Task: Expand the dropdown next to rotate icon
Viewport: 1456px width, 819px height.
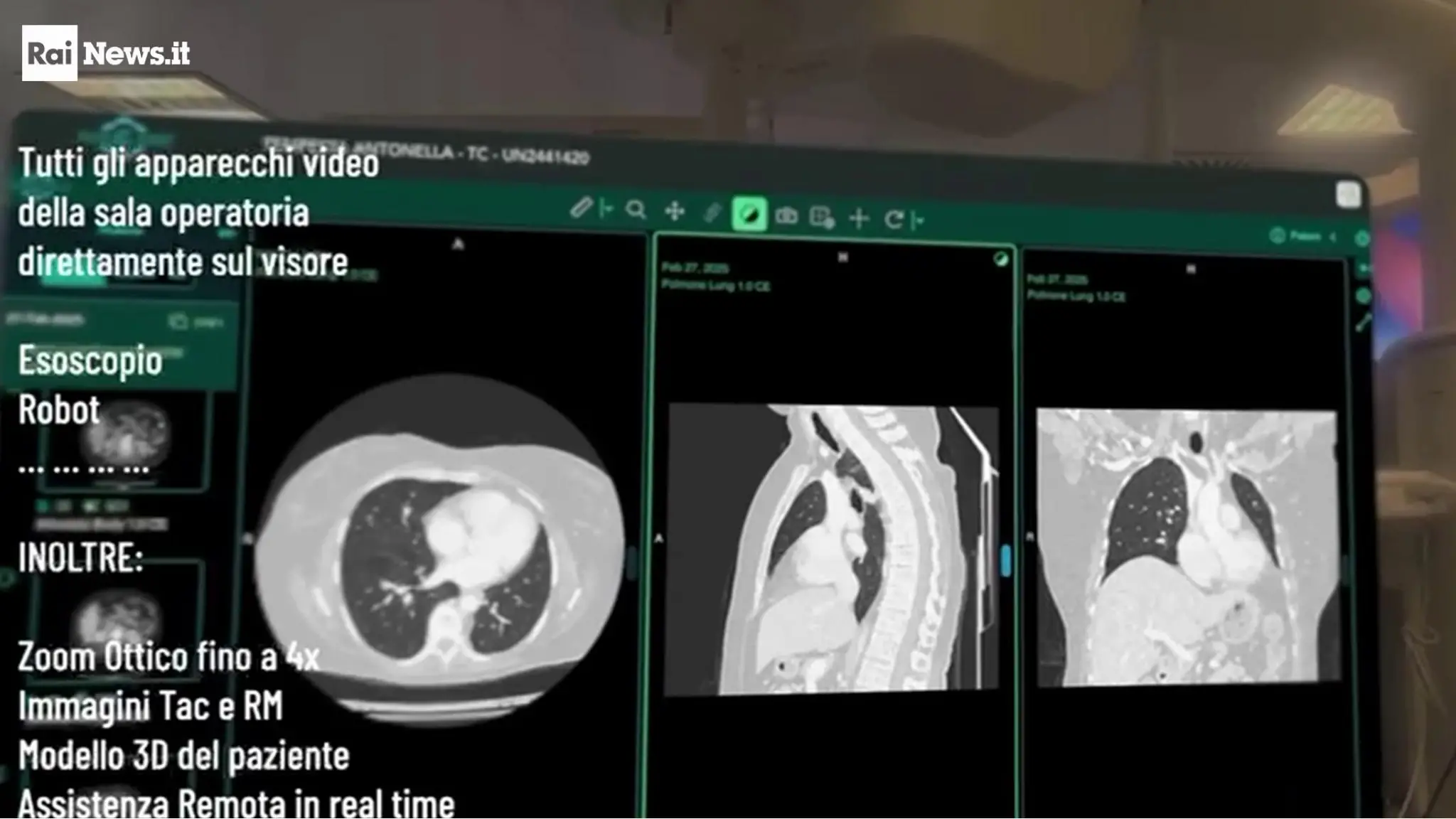Action: [918, 221]
